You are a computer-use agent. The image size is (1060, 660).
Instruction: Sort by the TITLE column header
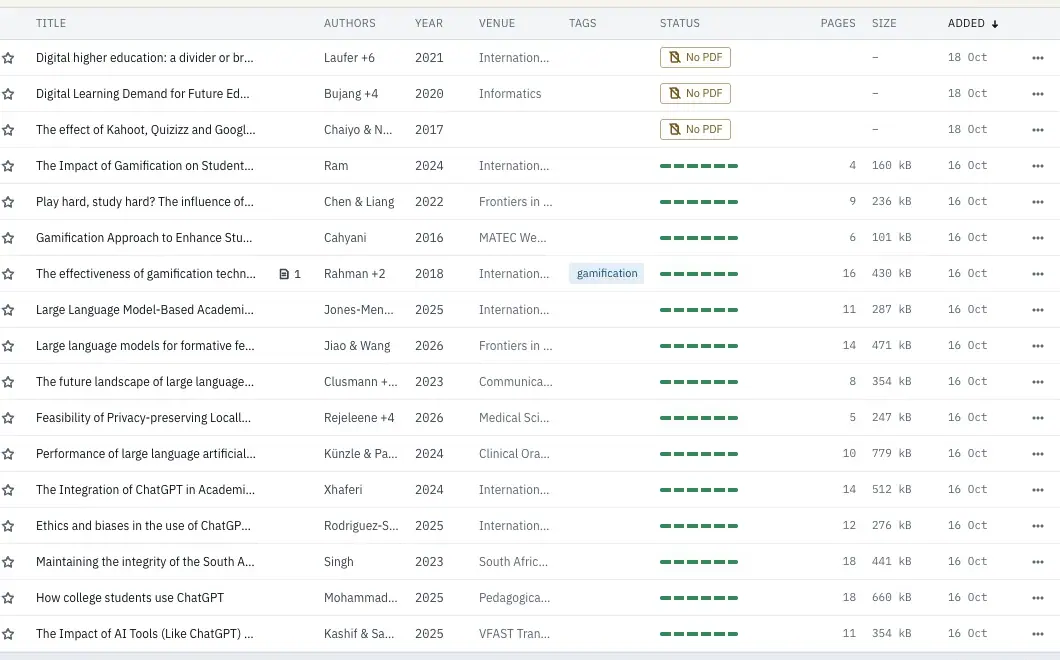pyautogui.click(x=51, y=23)
